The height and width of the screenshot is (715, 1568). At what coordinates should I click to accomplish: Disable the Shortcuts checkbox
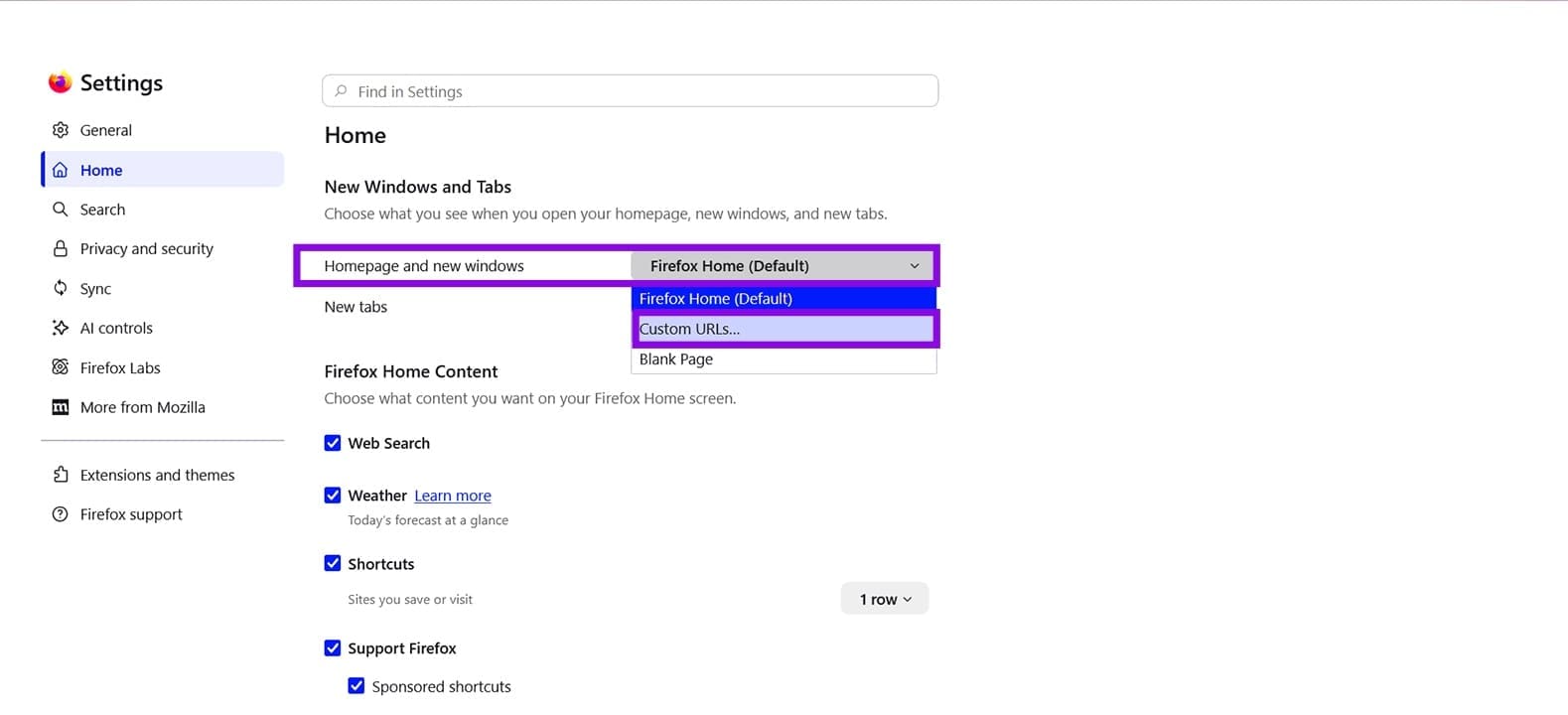333,564
